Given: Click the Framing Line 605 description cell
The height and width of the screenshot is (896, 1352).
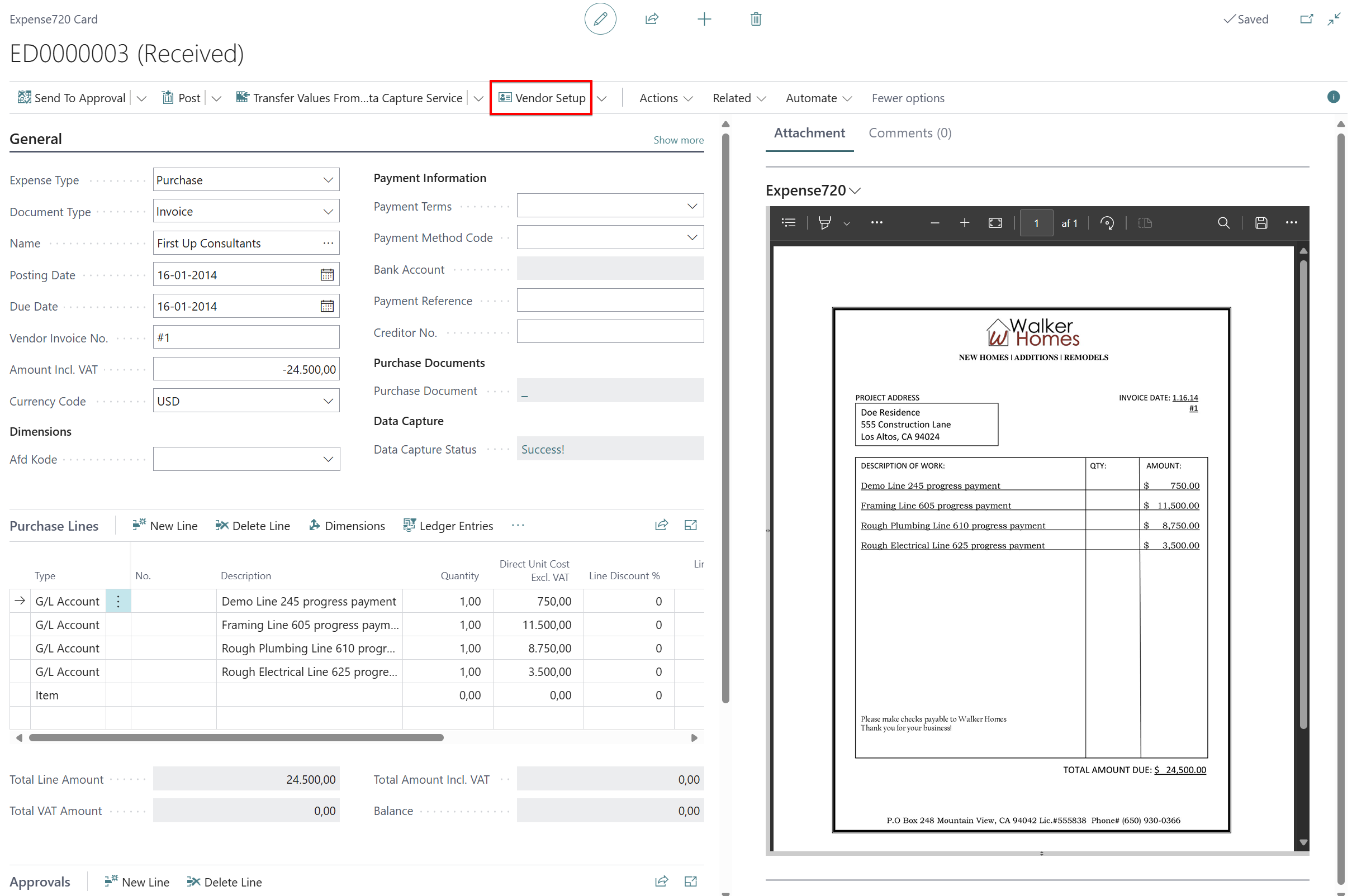Looking at the screenshot, I should click(x=309, y=625).
